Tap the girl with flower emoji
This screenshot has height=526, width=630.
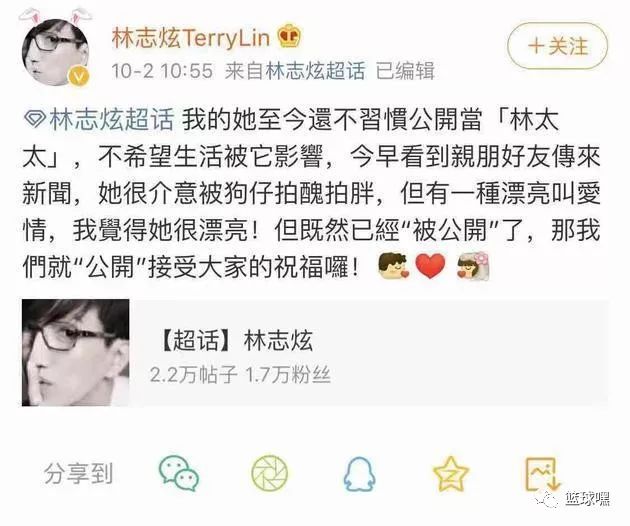473,266
